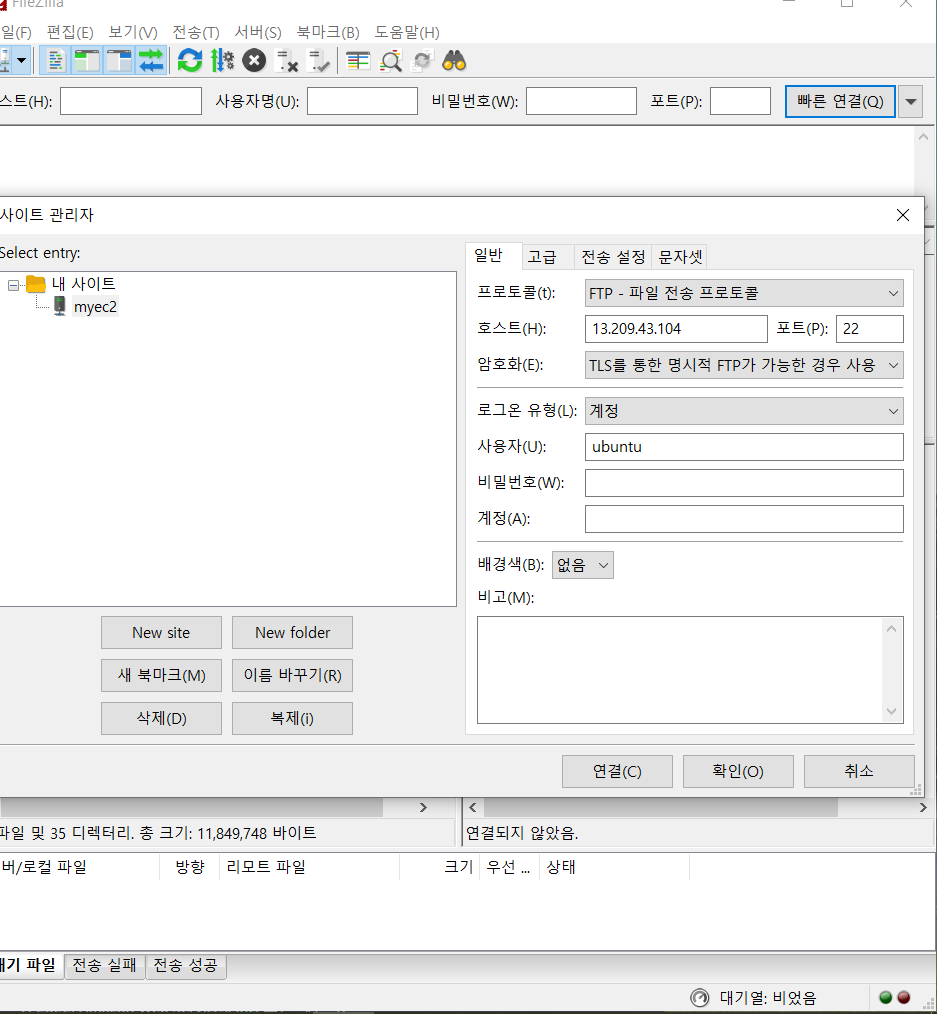Open the 로그온 유형(L) dropdown

pyautogui.click(x=744, y=411)
